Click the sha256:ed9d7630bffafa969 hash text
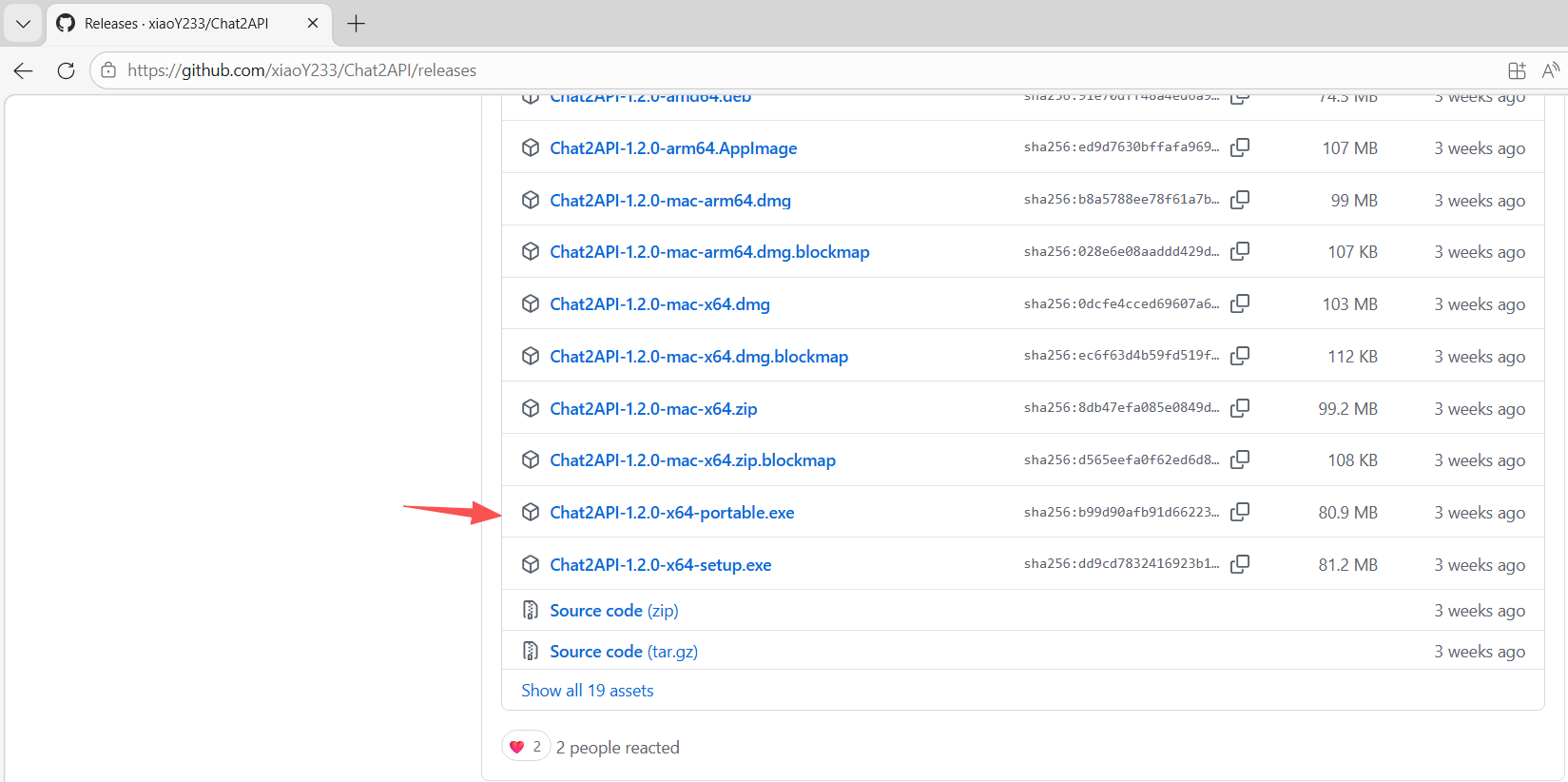 1121,147
